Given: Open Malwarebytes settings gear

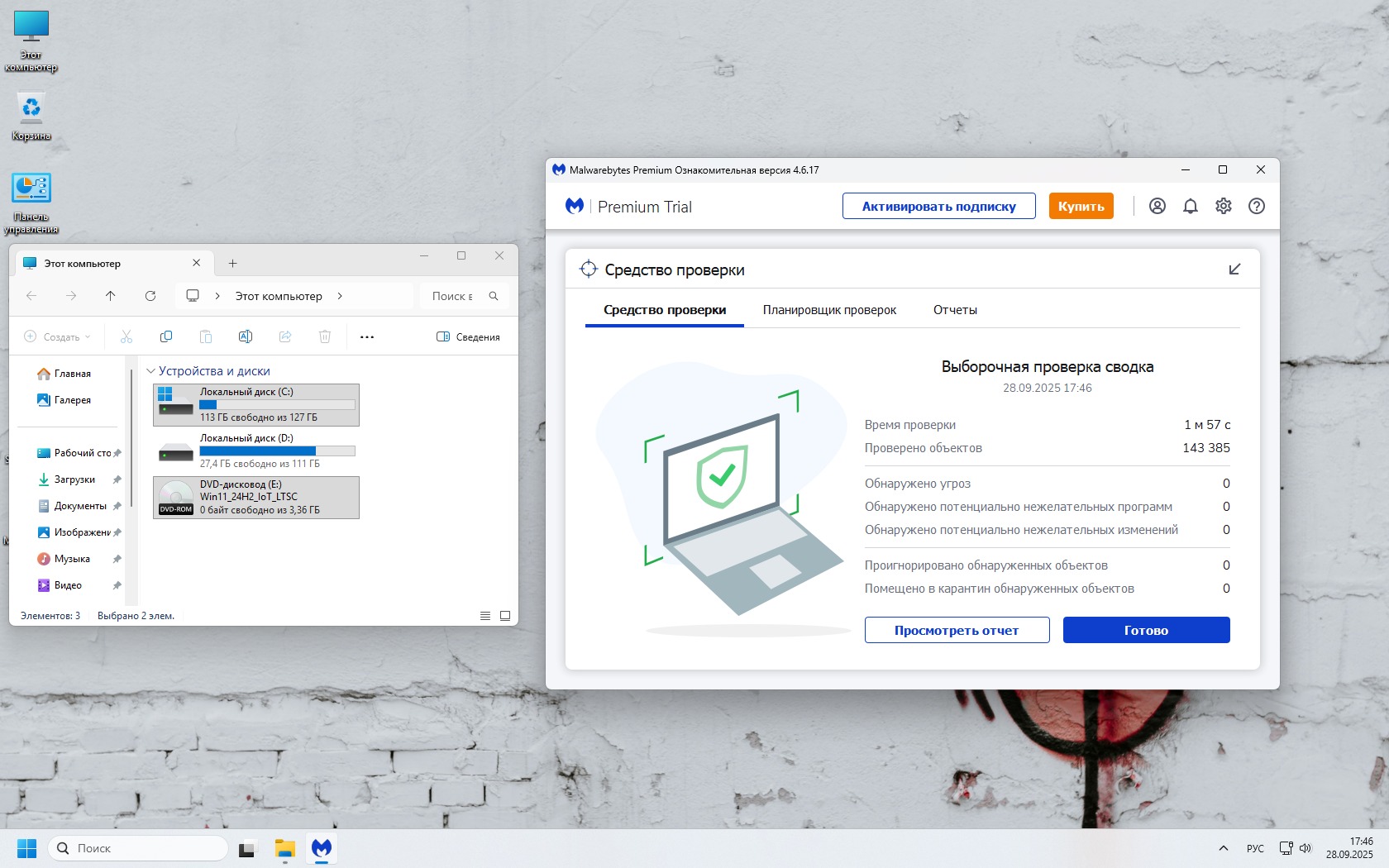Looking at the screenshot, I should pyautogui.click(x=1224, y=207).
